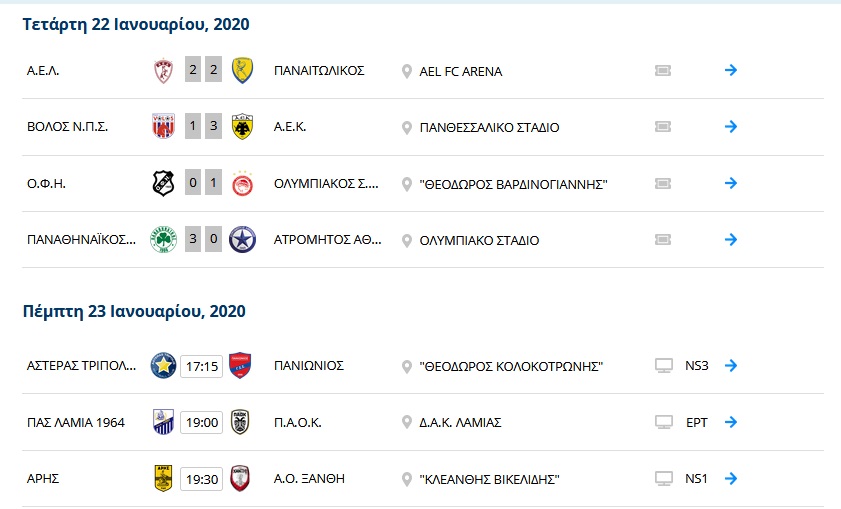
Task: Click the NS3 broadcast channel label
Action: (697, 366)
